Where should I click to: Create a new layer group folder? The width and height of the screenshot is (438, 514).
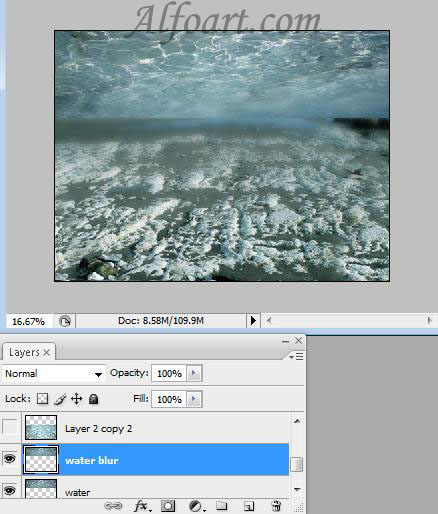(x=222, y=506)
